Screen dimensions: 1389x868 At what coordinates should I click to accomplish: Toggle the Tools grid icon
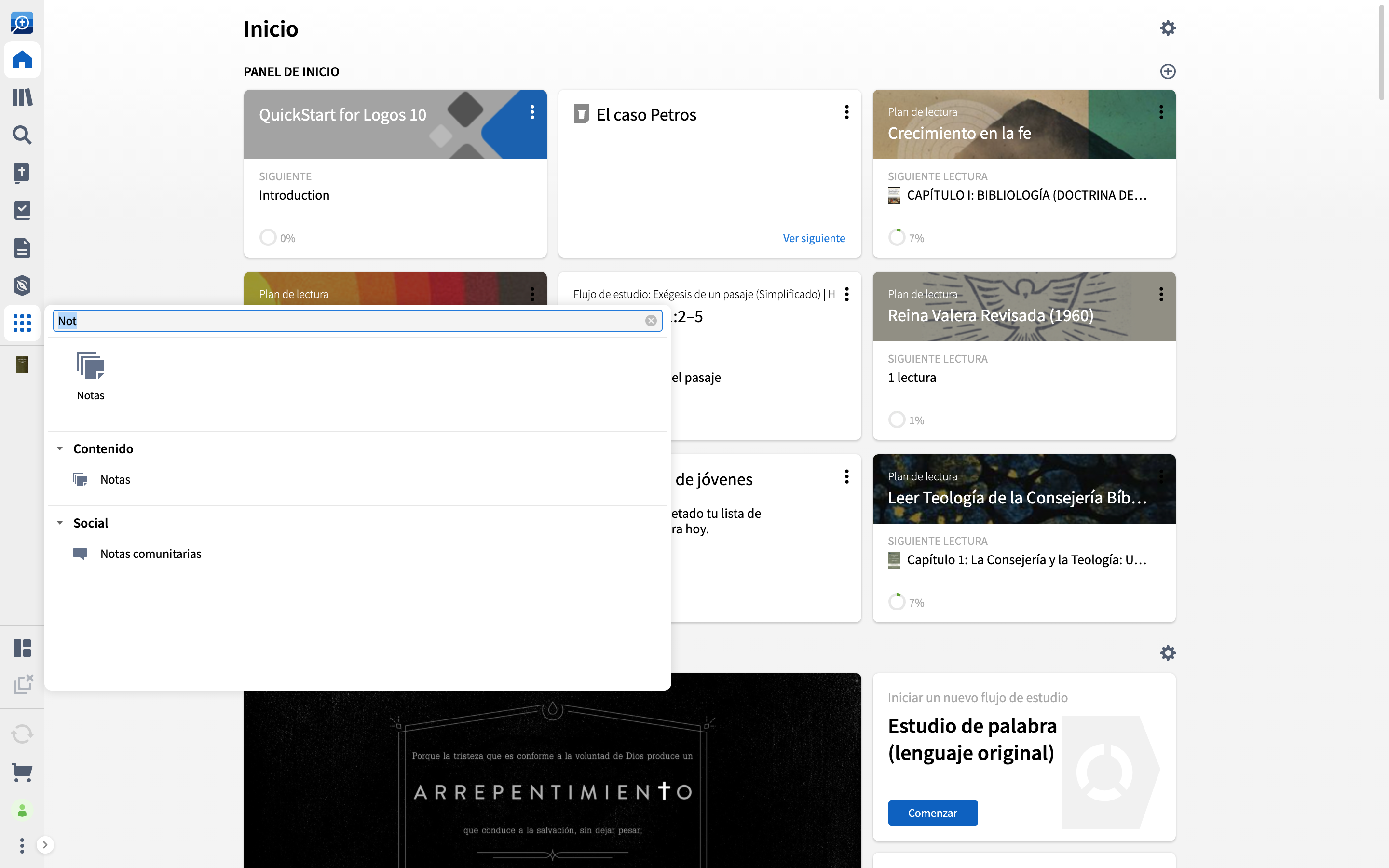(x=22, y=323)
